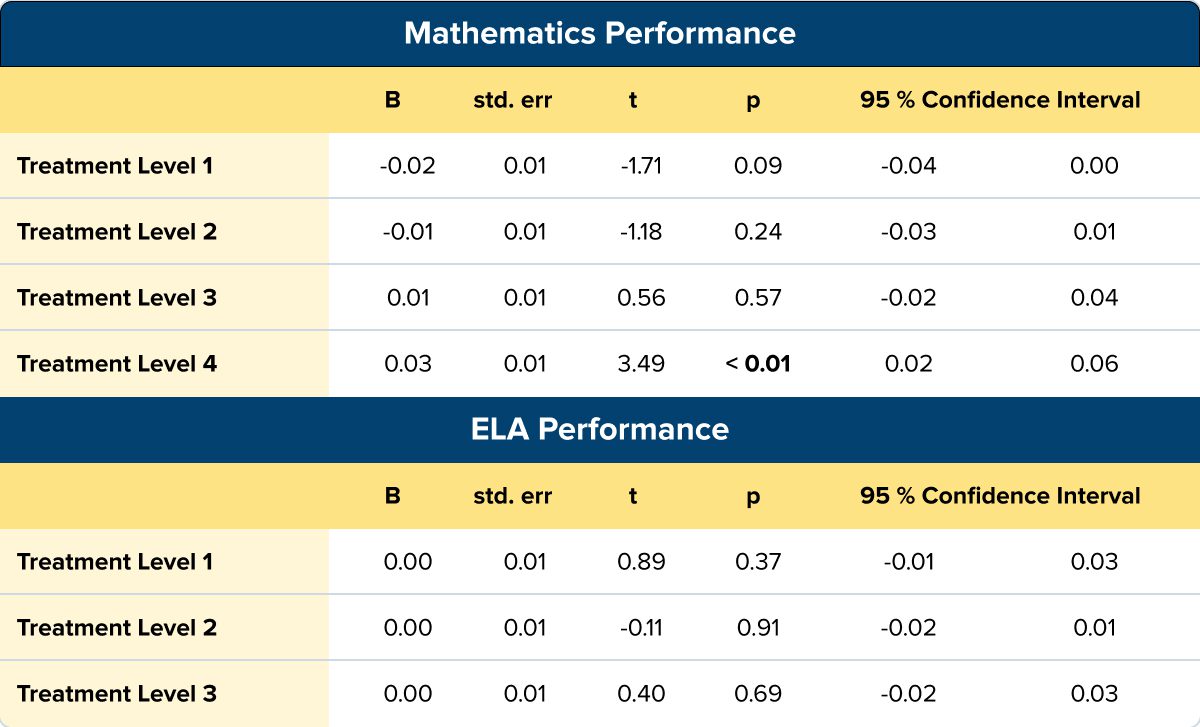Click the t value 3.49
Viewport: 1200px width, 727px height.
[x=642, y=364]
